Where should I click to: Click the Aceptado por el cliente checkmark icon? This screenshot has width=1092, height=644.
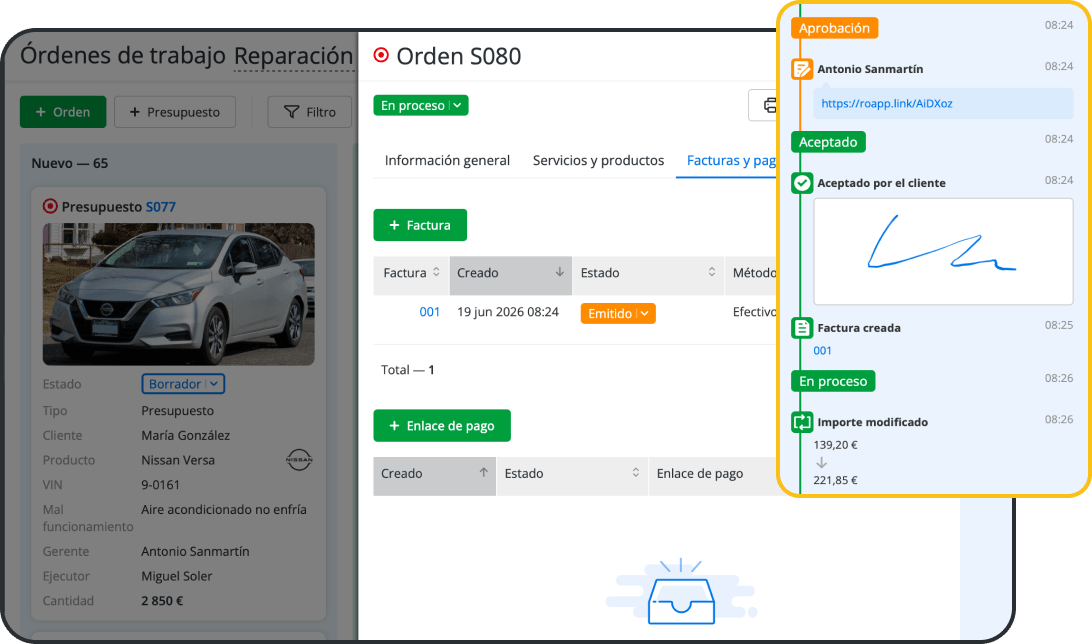click(x=802, y=183)
